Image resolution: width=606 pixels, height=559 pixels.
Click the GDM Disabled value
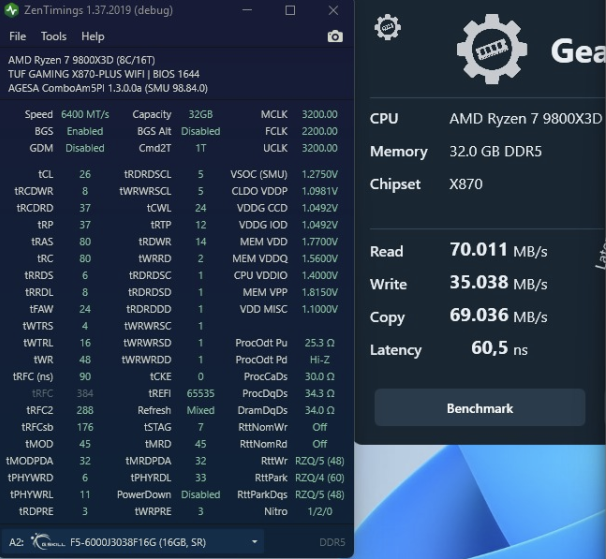coord(85,148)
